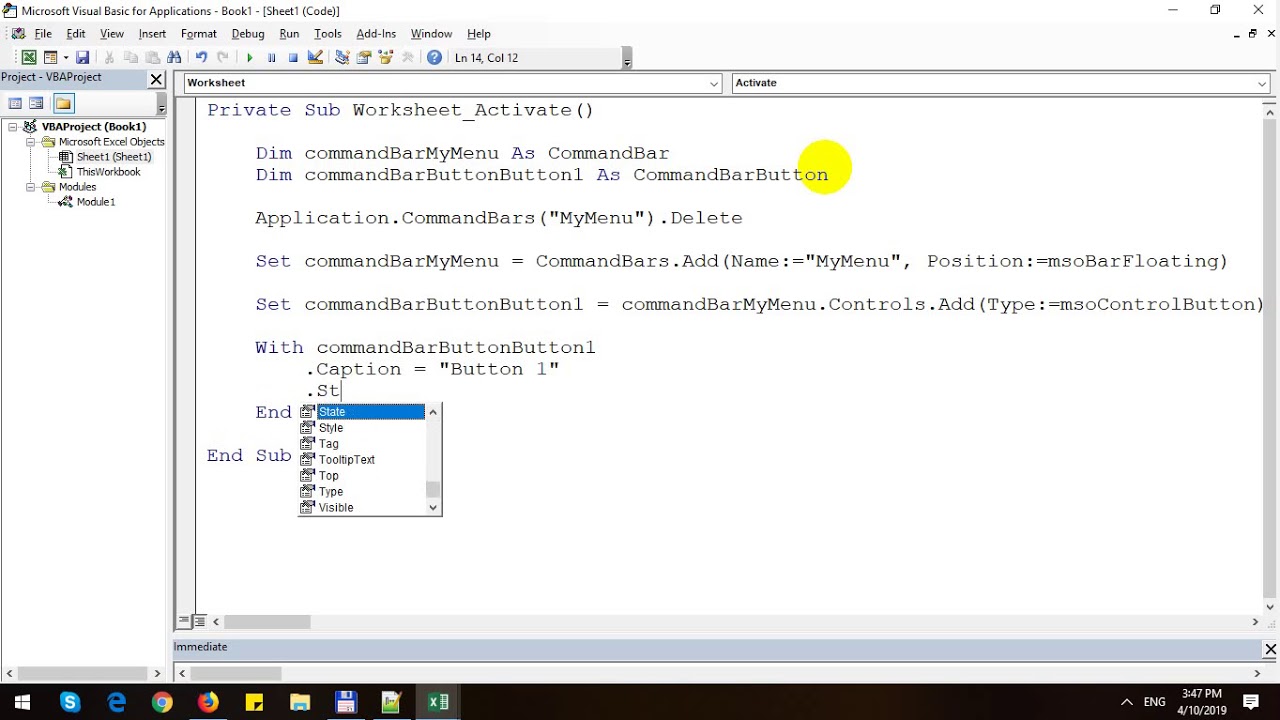
Task: Open the Debug menu
Action: tap(248, 34)
